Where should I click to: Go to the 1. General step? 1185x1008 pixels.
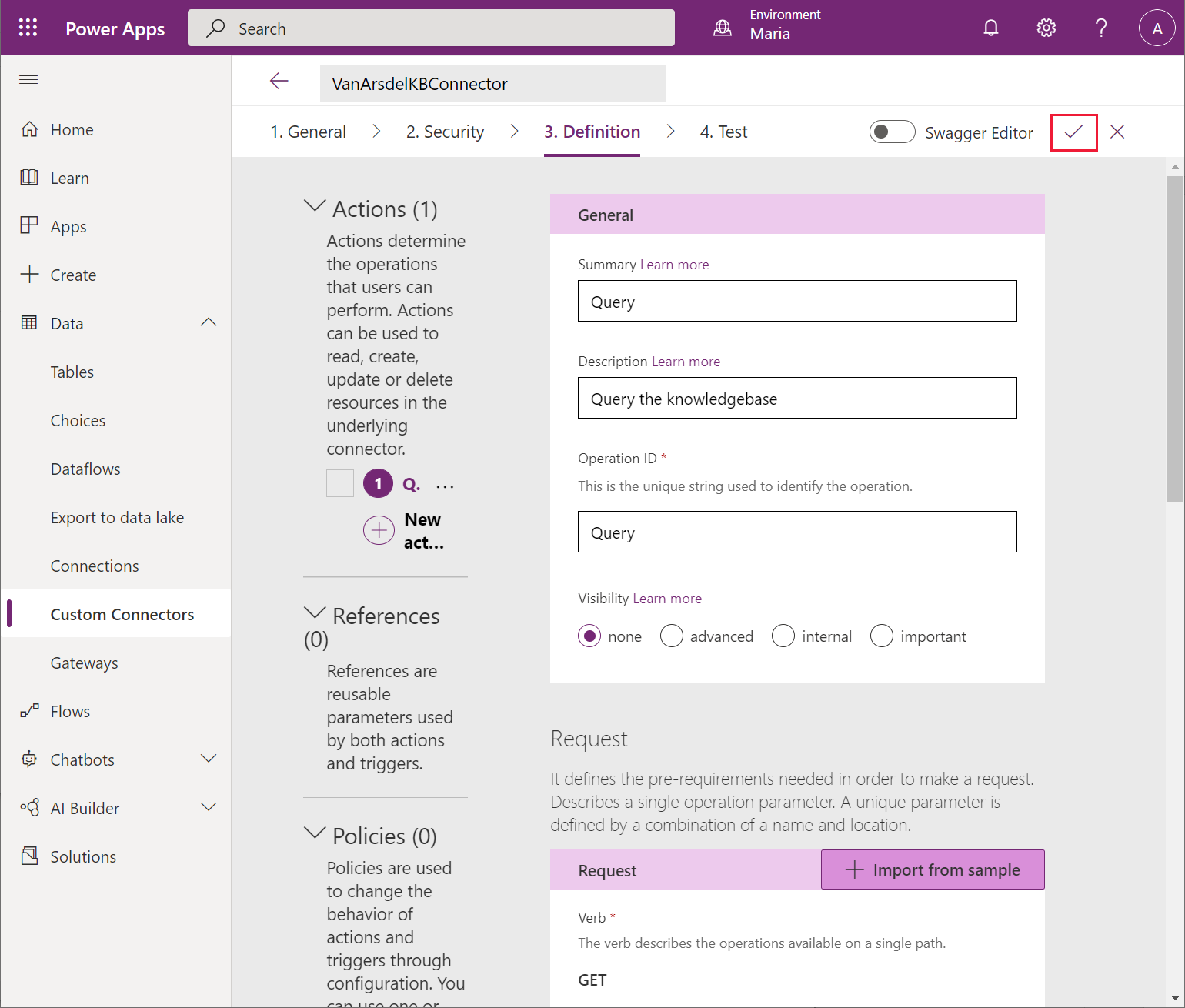[x=309, y=132]
